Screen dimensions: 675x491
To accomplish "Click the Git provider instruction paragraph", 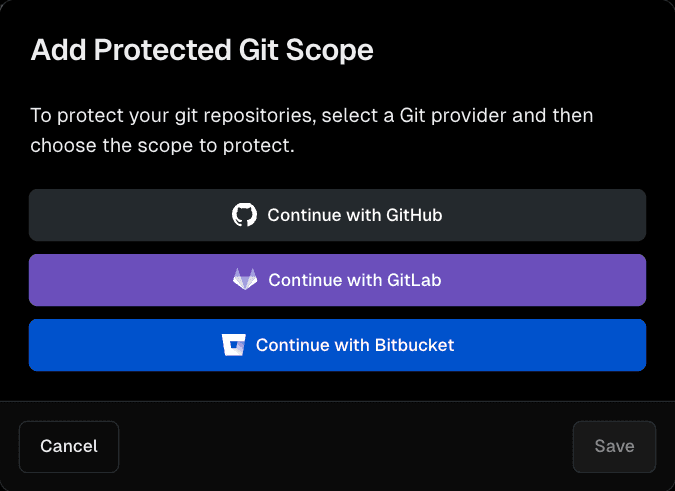I will pyautogui.click(x=312, y=130).
